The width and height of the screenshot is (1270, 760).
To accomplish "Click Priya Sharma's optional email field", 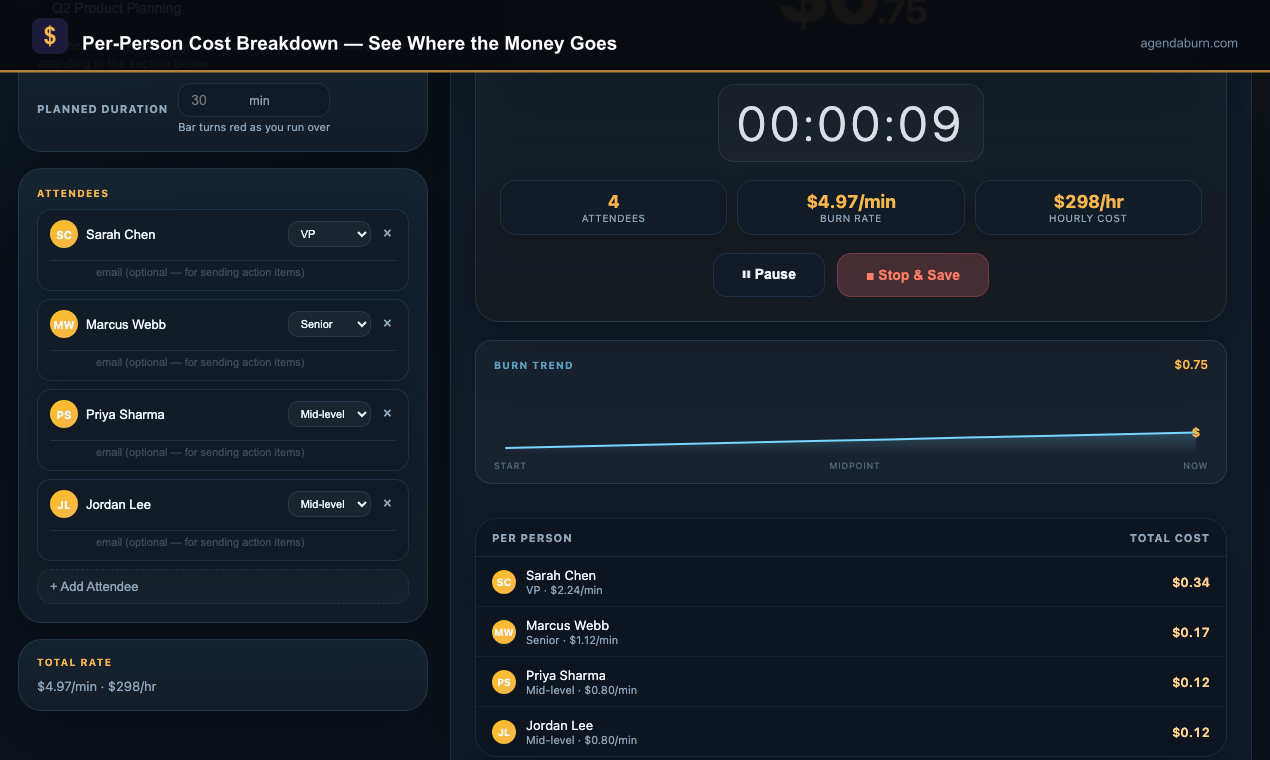I will 223,452.
